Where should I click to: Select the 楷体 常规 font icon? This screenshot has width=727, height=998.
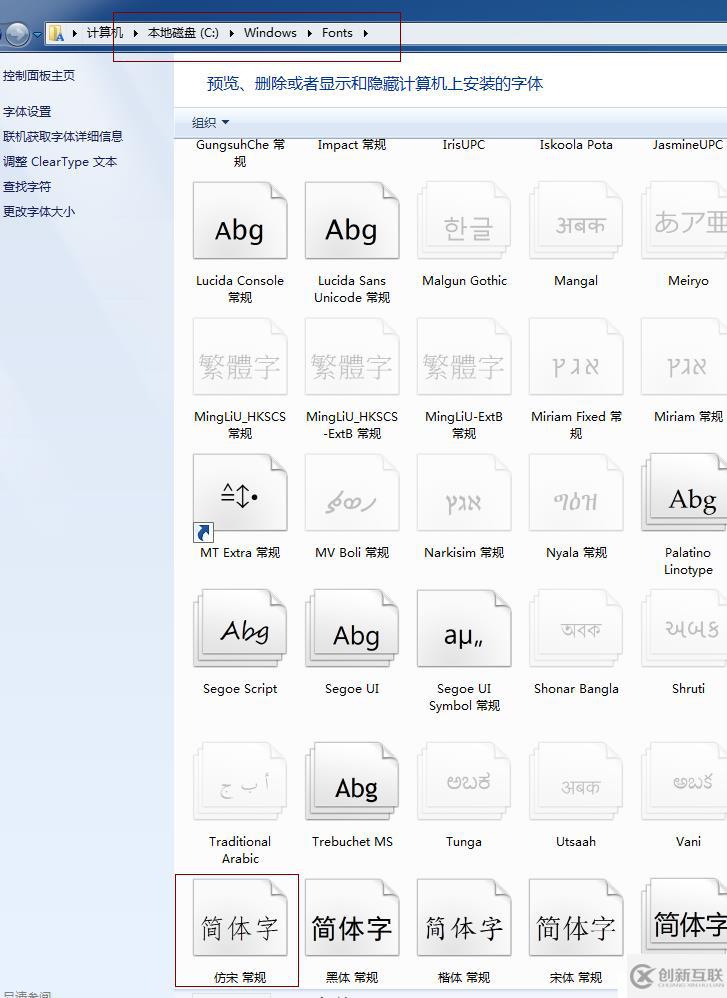[464, 918]
